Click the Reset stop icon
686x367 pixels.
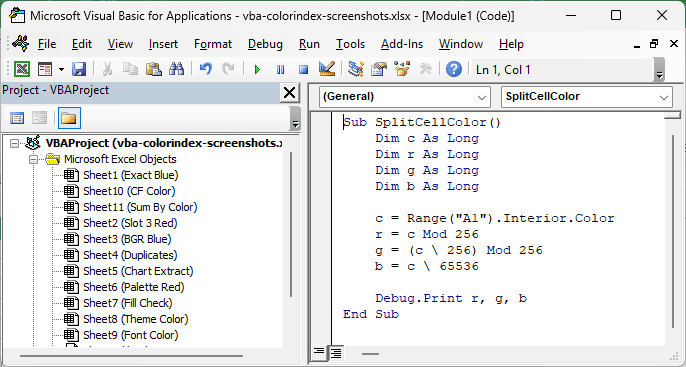tap(304, 69)
